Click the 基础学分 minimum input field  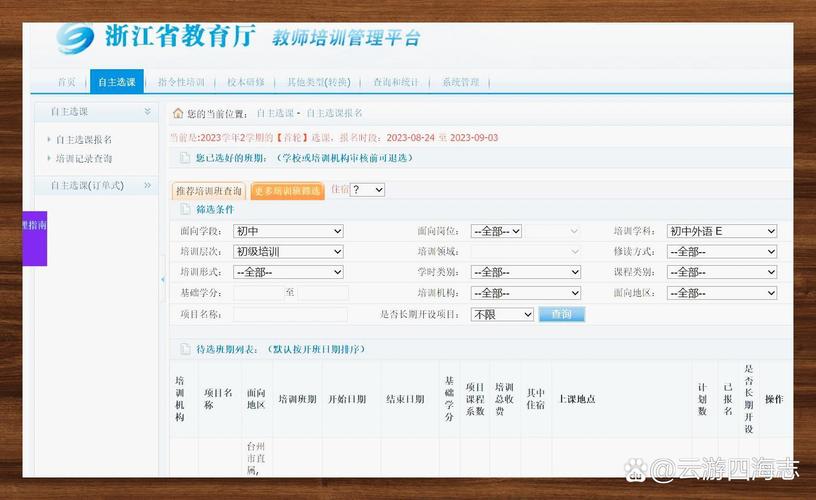(x=259, y=293)
